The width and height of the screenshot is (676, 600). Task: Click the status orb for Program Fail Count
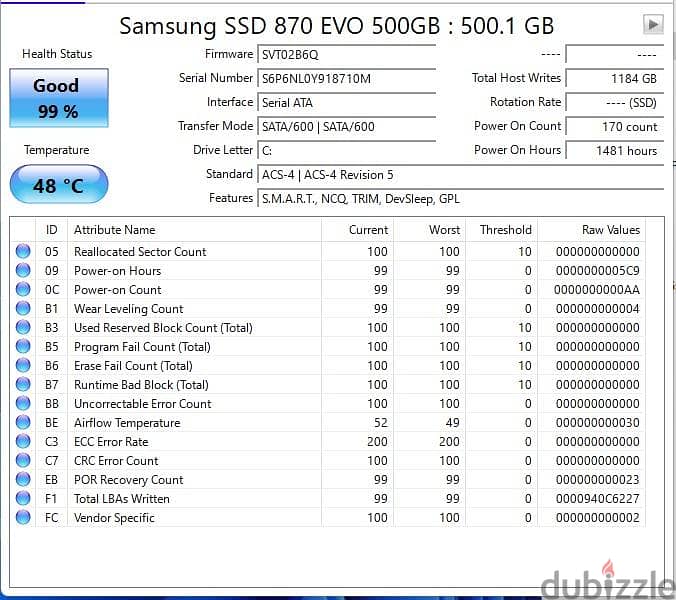coord(23,346)
